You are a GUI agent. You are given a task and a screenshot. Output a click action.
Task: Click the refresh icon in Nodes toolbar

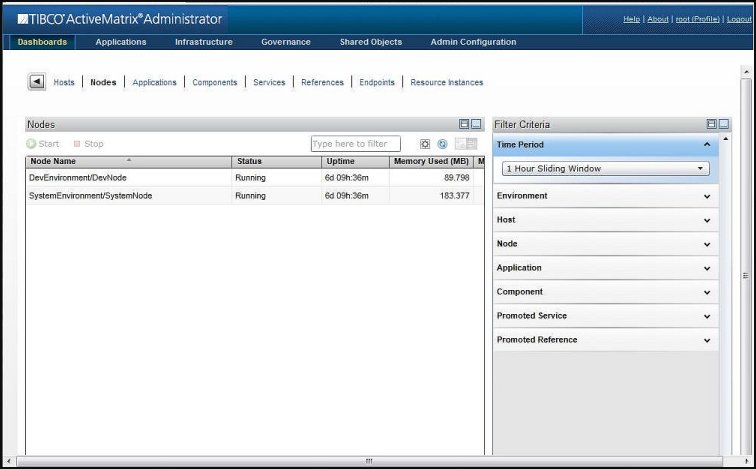click(442, 144)
